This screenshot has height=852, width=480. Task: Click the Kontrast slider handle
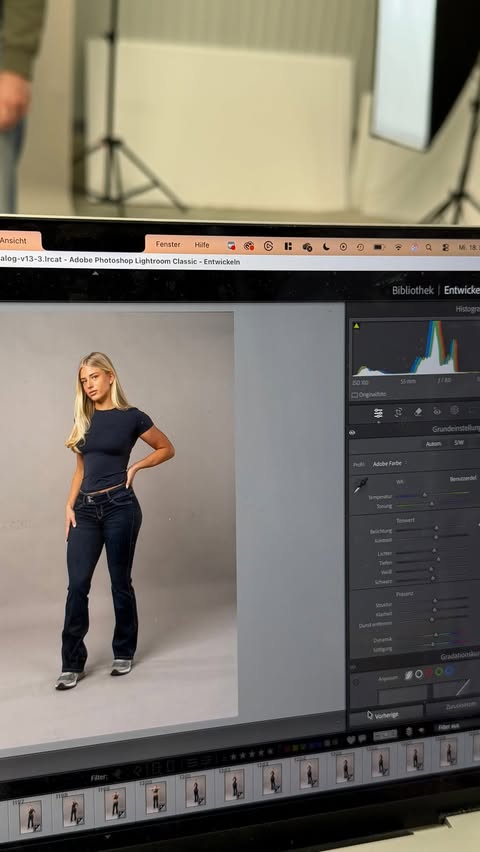coord(436,537)
